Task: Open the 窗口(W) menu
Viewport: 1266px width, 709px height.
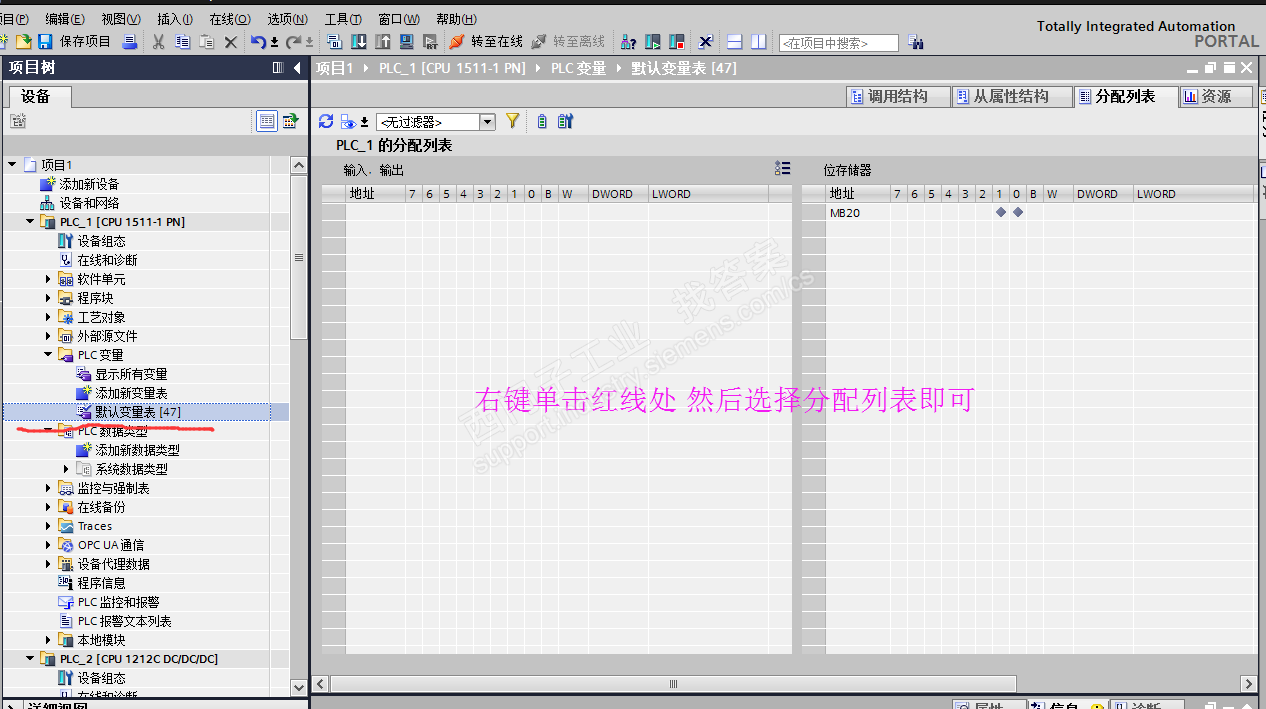Action: coord(399,19)
